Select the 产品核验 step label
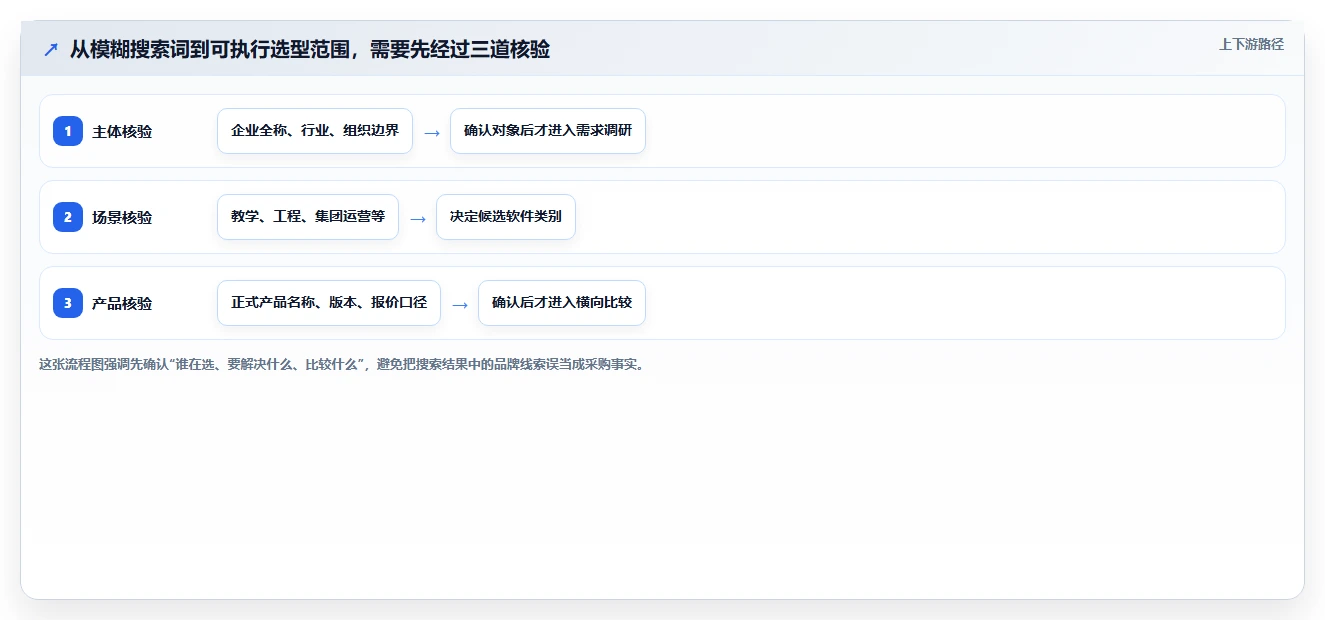 (x=122, y=303)
